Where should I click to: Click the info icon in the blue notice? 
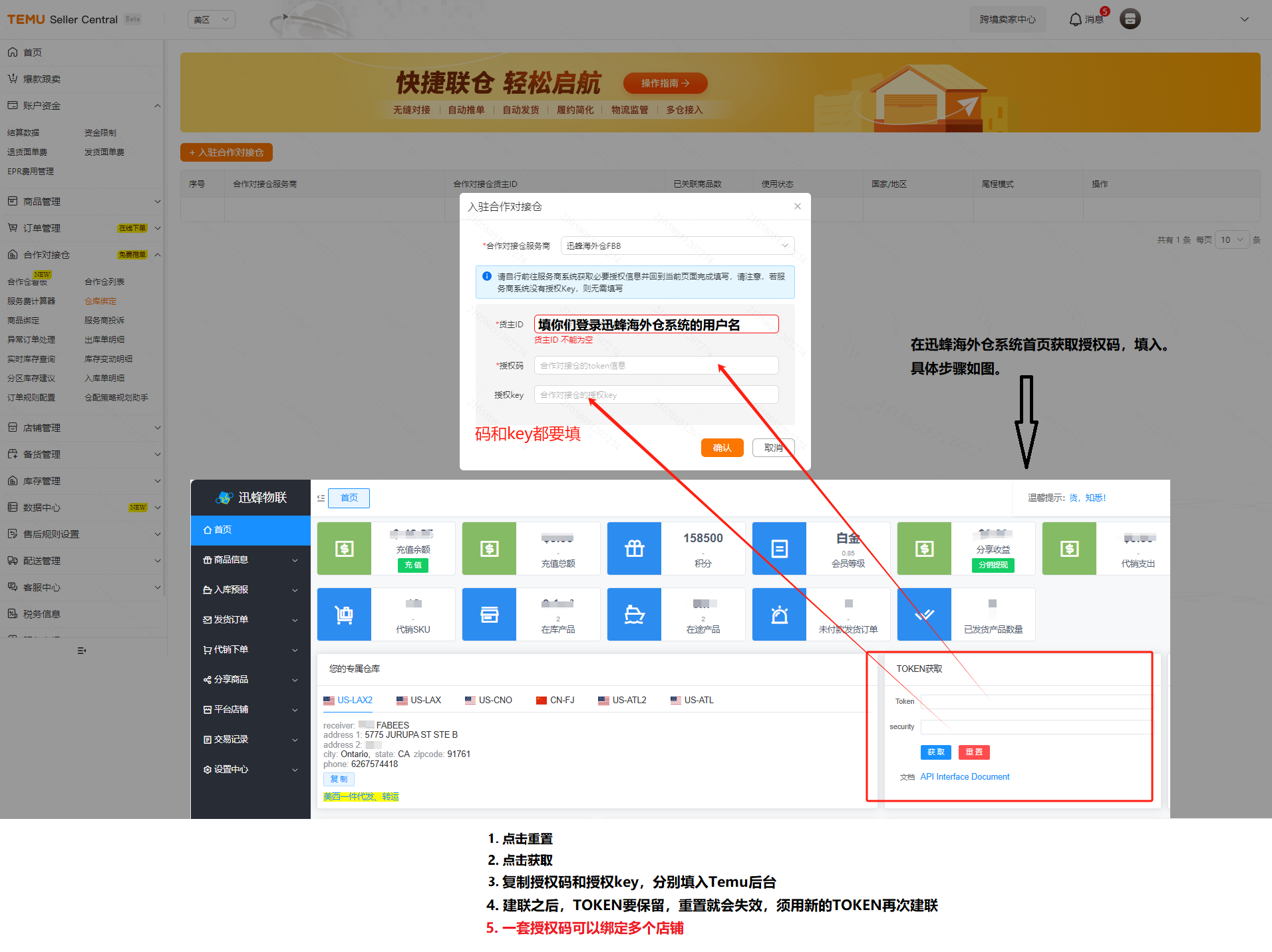[x=487, y=276]
